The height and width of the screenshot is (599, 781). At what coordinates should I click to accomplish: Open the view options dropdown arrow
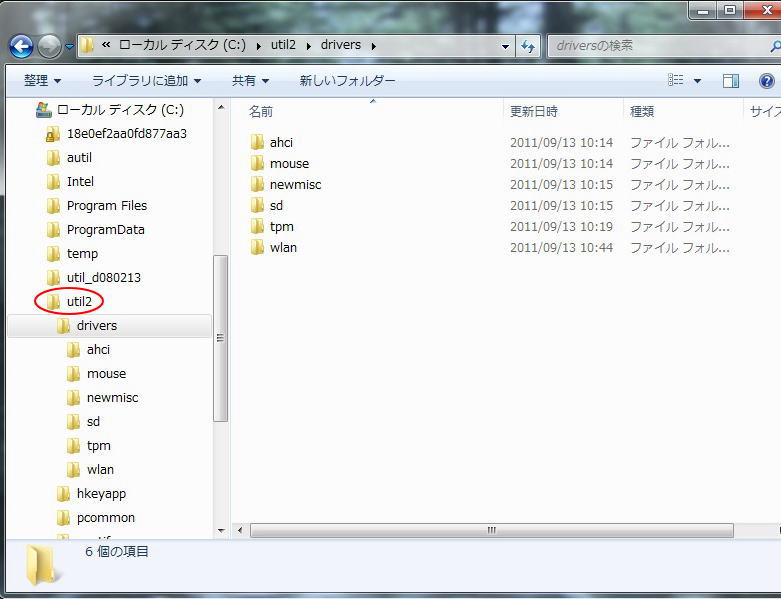tap(697, 81)
